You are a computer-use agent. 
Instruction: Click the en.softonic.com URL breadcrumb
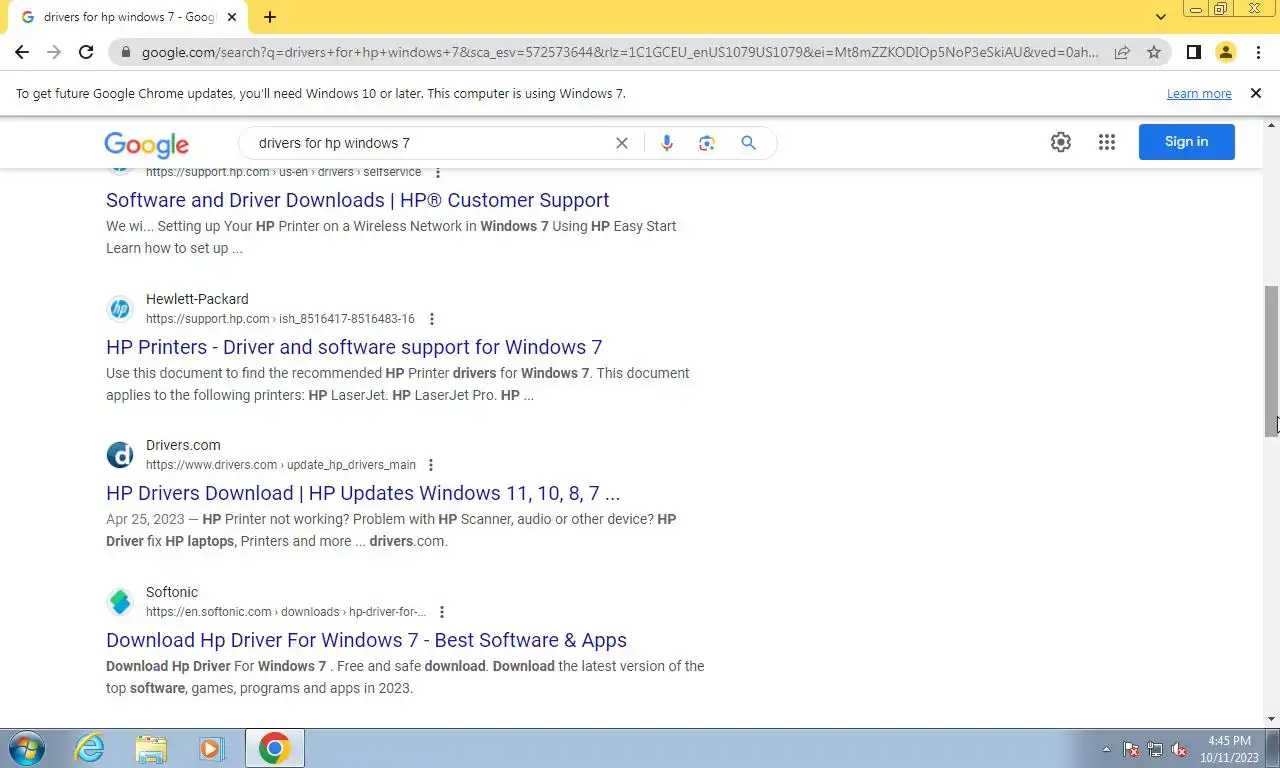[x=286, y=612]
